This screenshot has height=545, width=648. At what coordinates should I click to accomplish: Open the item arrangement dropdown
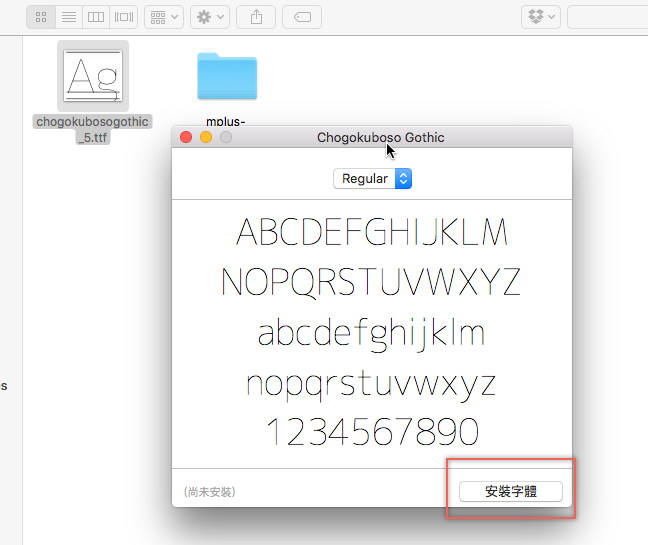(164, 17)
